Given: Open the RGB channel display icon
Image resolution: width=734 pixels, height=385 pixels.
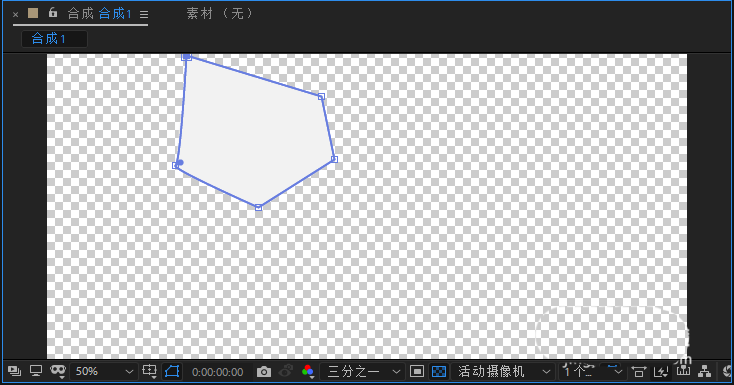Looking at the screenshot, I should pyautogui.click(x=308, y=372).
